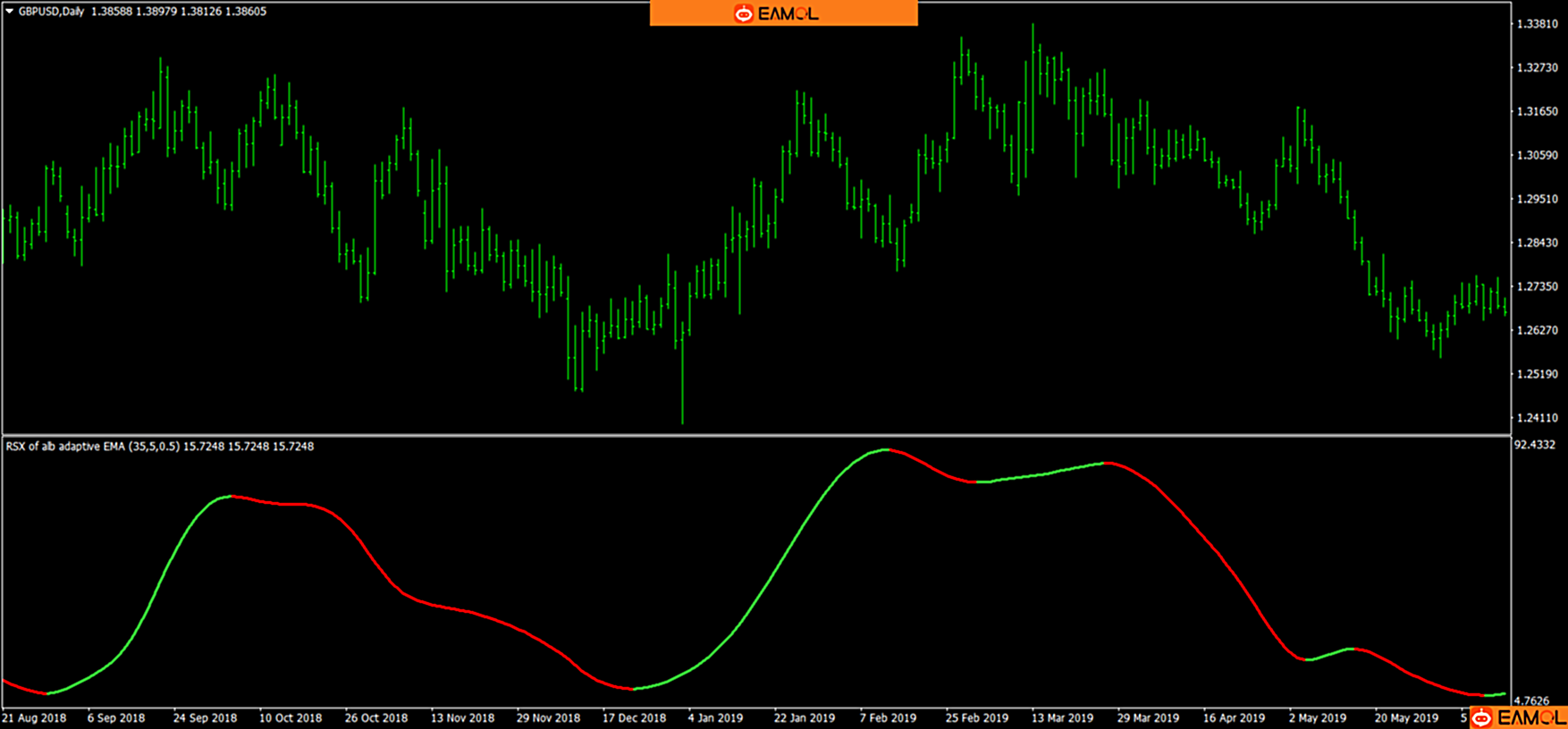Viewport: 1568px width, 729px height.
Task: Select the 10 Oct 2018 date marker
Action: click(291, 718)
